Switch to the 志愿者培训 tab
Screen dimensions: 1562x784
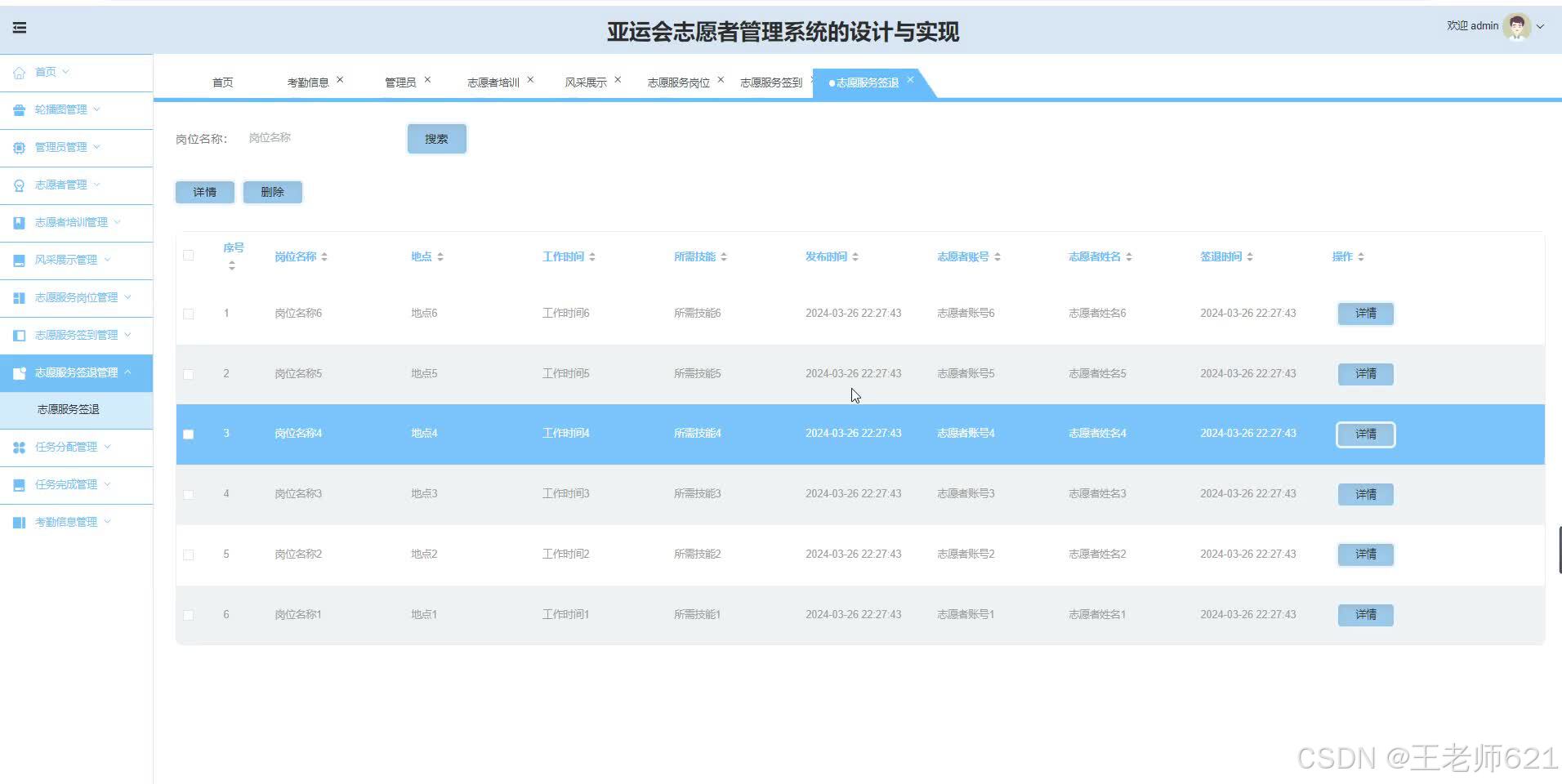pyautogui.click(x=493, y=82)
